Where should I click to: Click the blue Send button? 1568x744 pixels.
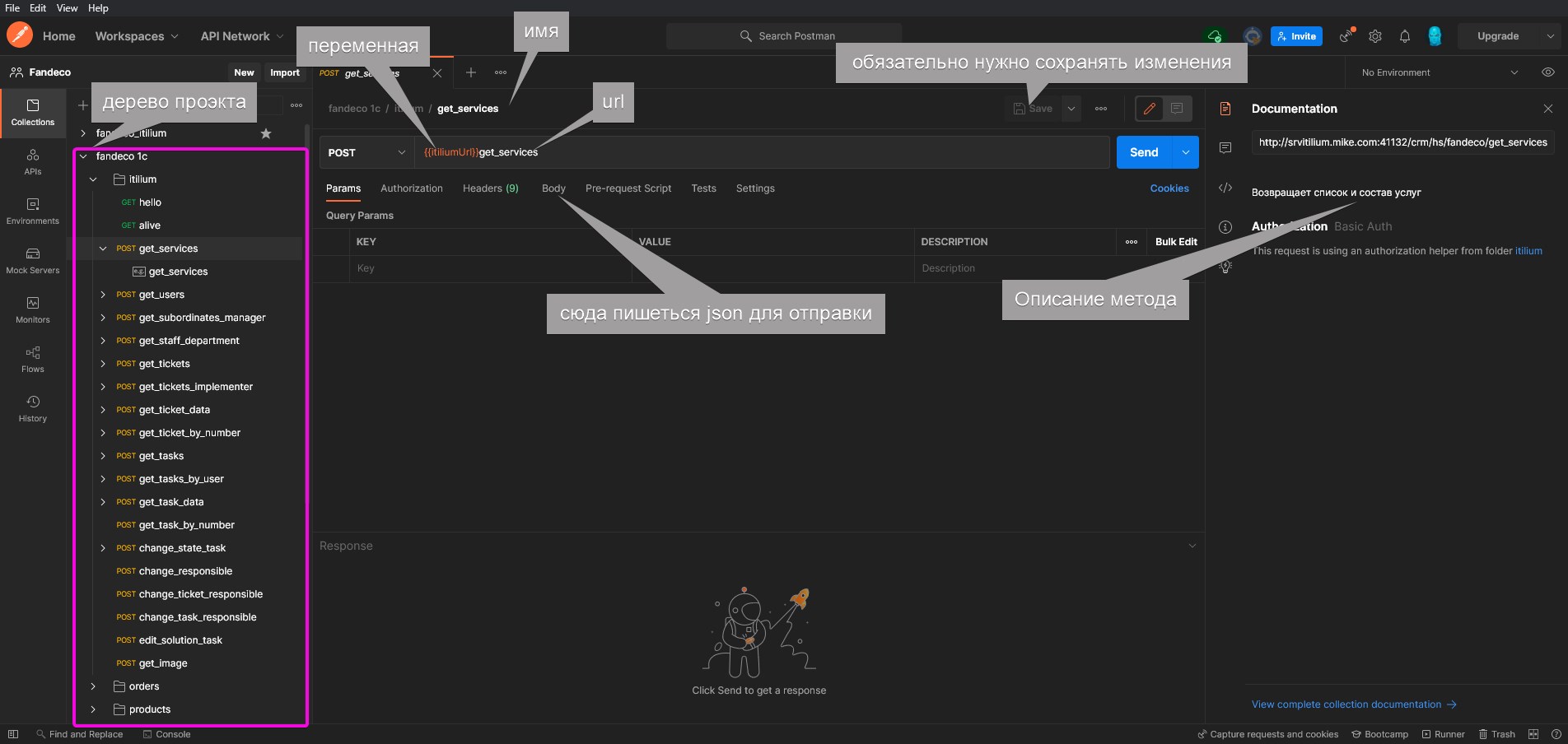[1143, 152]
